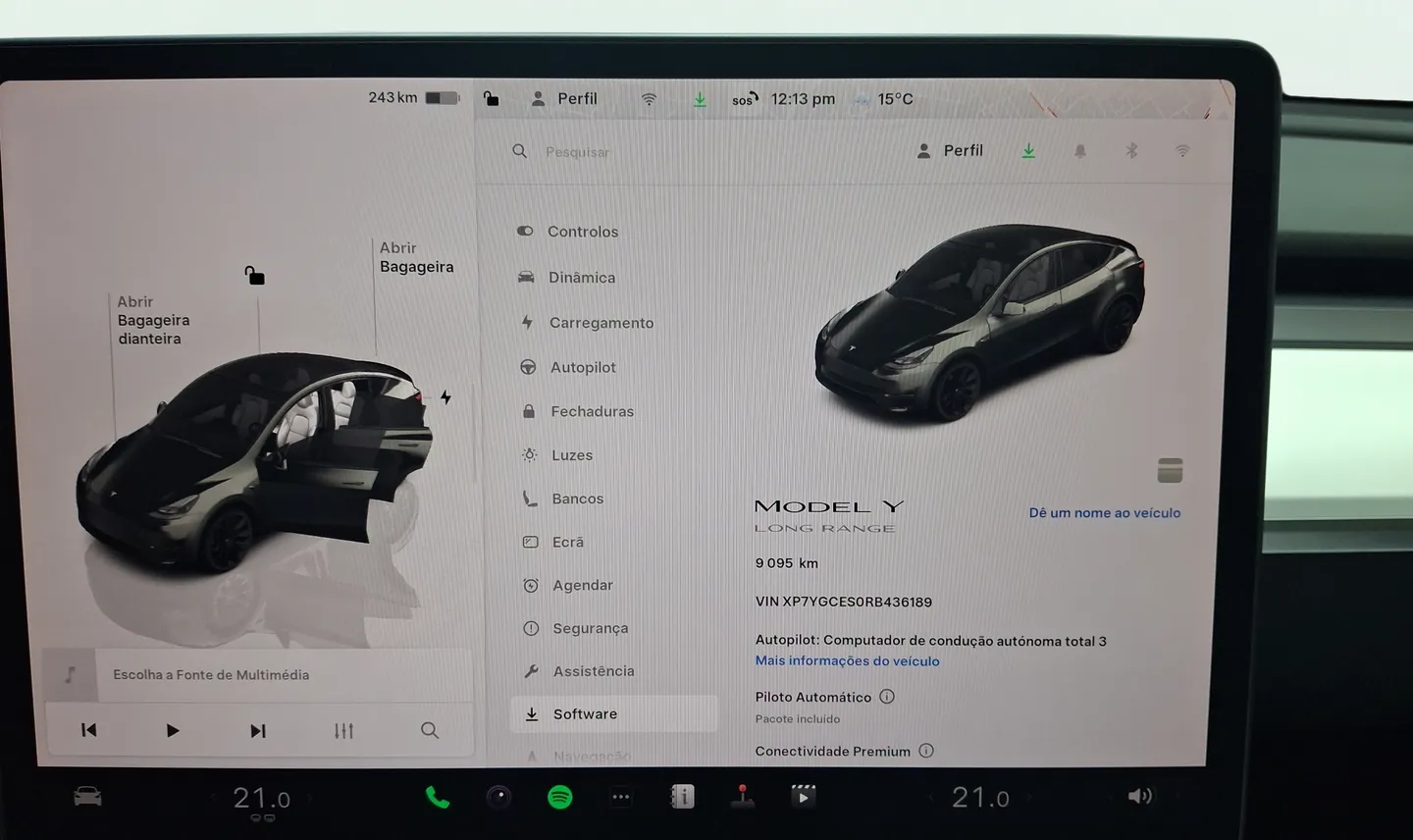Skip to next track
The height and width of the screenshot is (840, 1413).
click(257, 730)
